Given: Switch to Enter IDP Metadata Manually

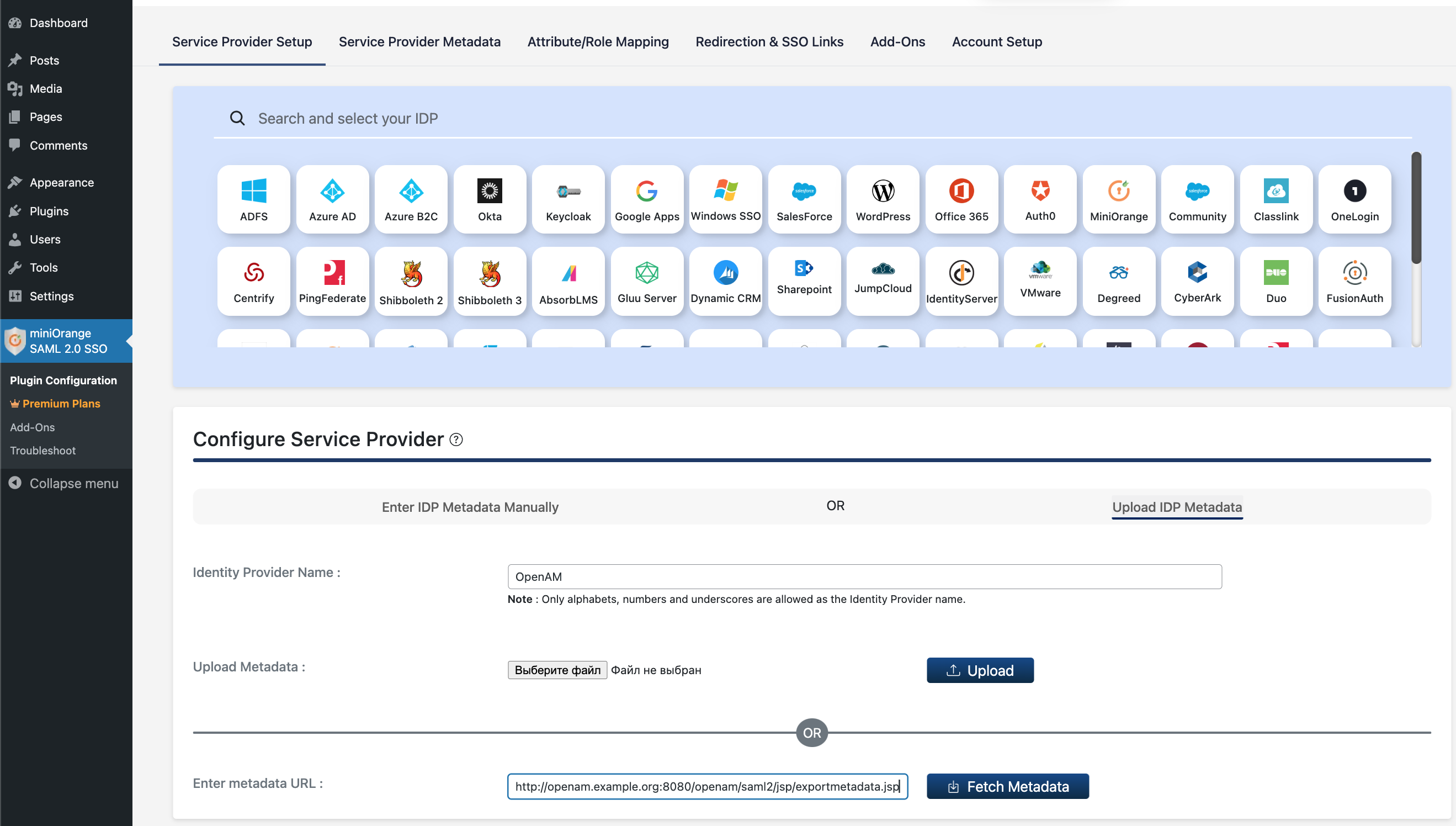Looking at the screenshot, I should tap(470, 507).
